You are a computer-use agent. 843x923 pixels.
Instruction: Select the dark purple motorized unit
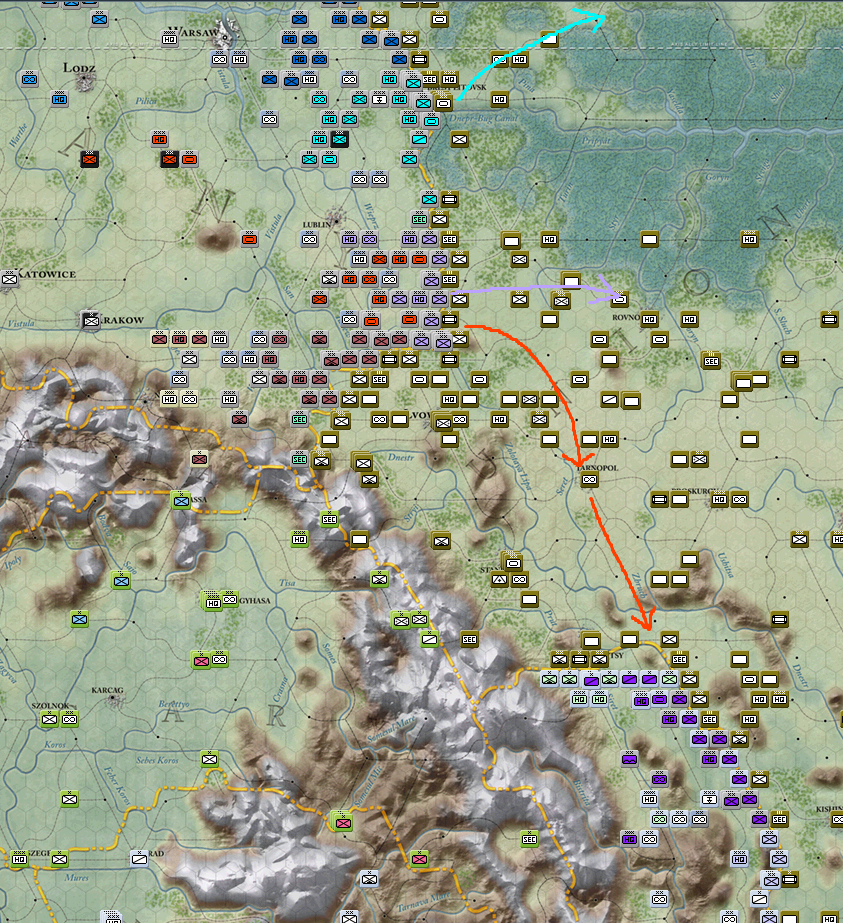[x=659, y=779]
